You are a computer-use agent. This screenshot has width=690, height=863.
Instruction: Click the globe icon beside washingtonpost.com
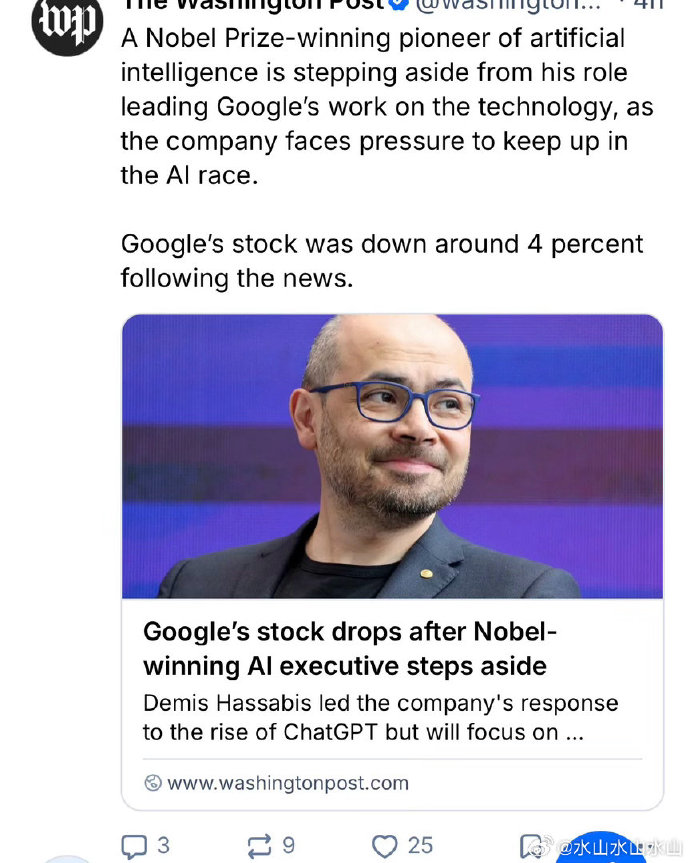pyautogui.click(x=153, y=783)
